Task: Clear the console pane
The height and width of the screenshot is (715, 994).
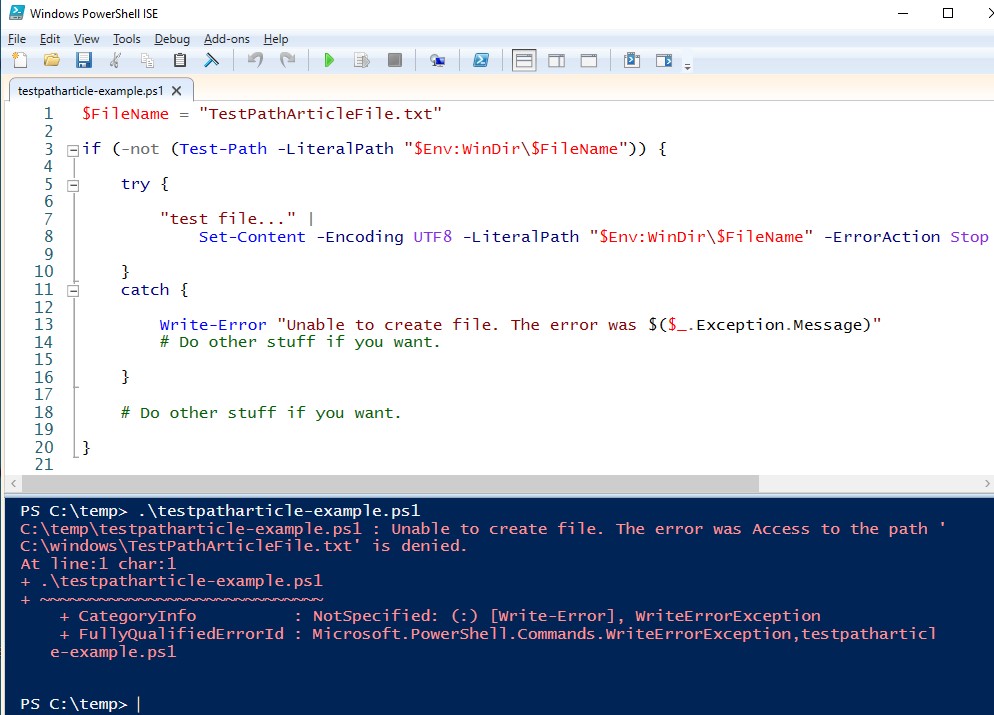Action: coord(210,60)
